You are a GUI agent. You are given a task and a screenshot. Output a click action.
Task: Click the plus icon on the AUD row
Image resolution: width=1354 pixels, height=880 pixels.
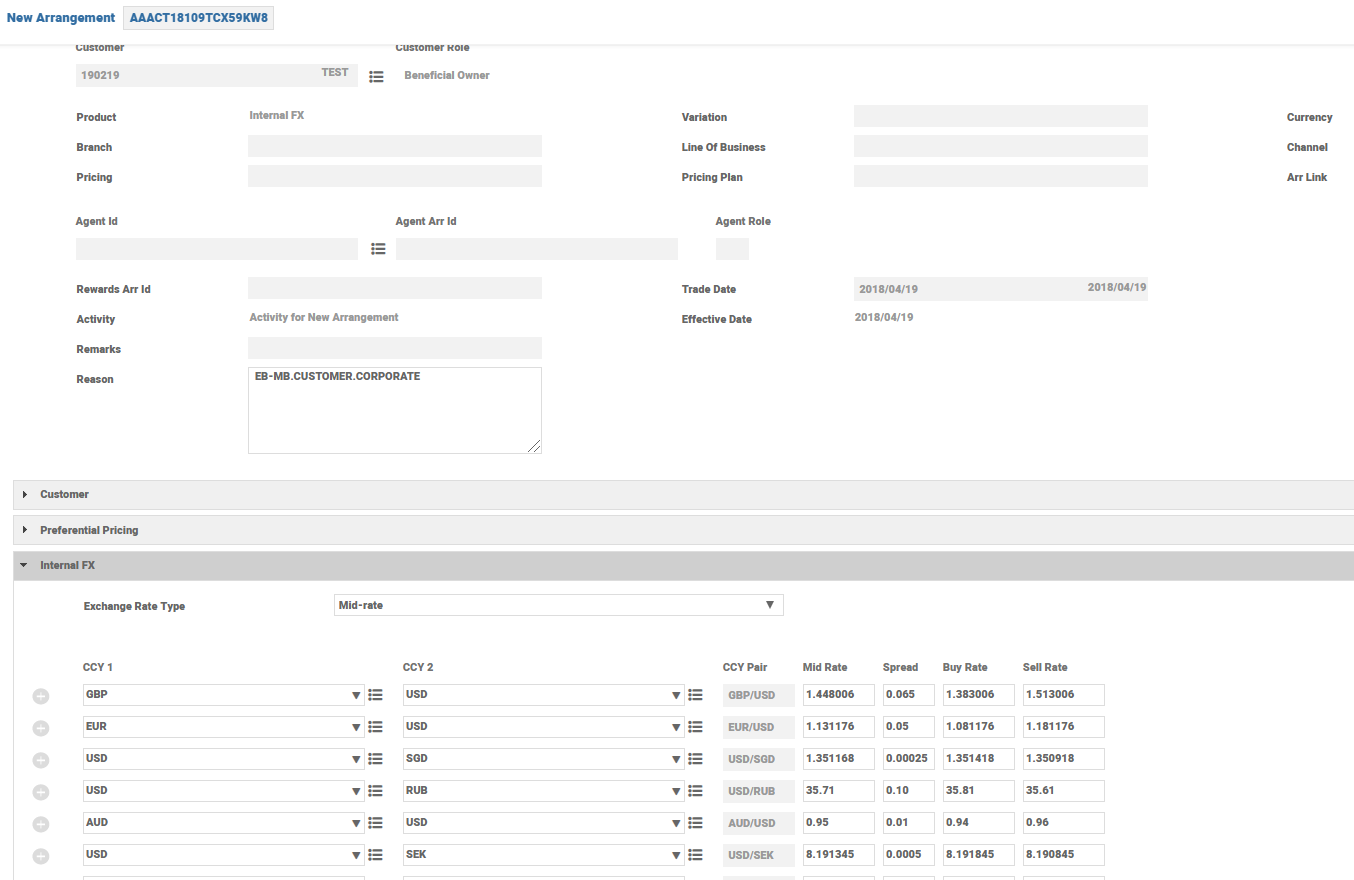(41, 824)
